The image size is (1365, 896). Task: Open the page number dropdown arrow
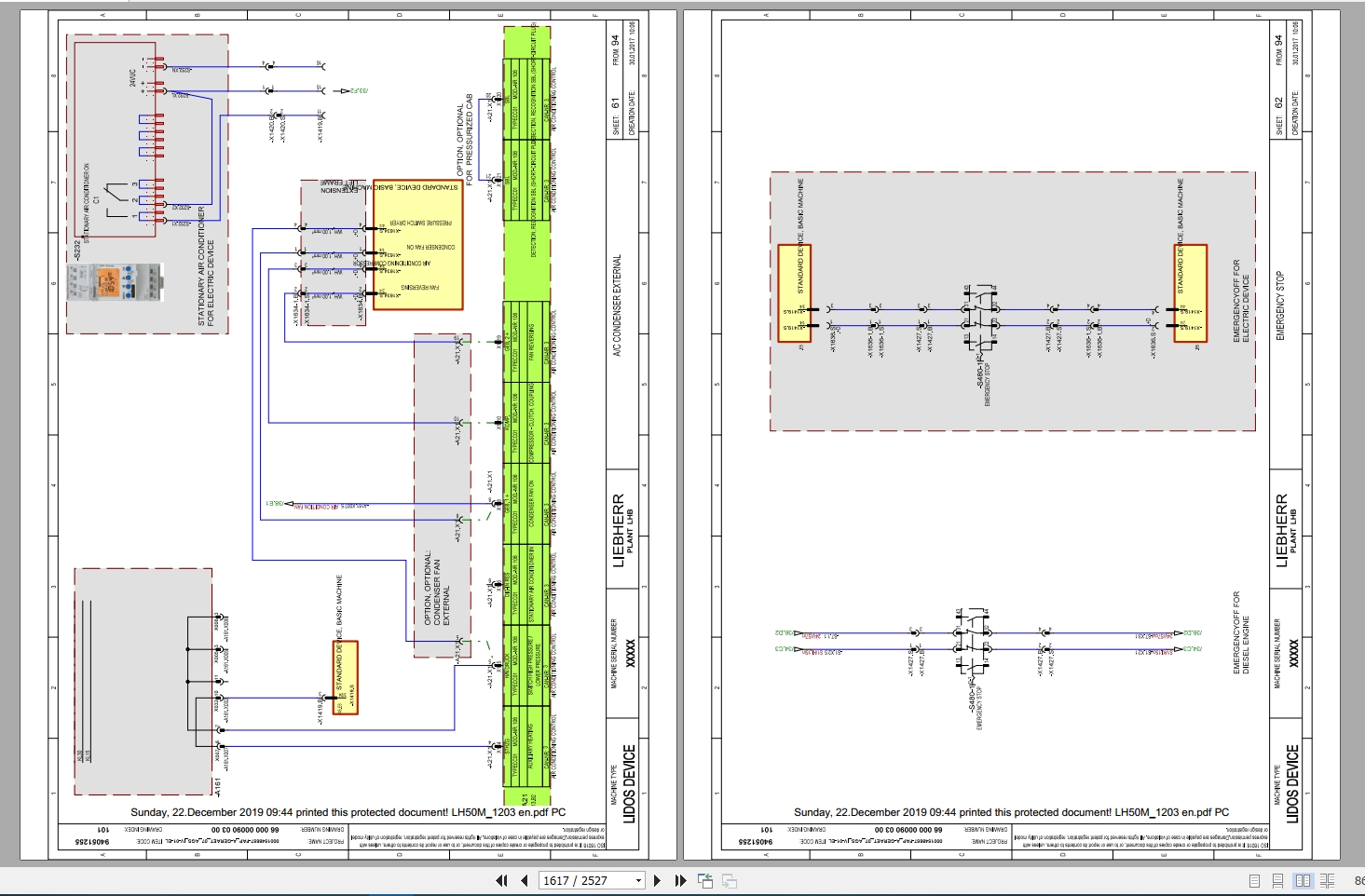(x=638, y=880)
